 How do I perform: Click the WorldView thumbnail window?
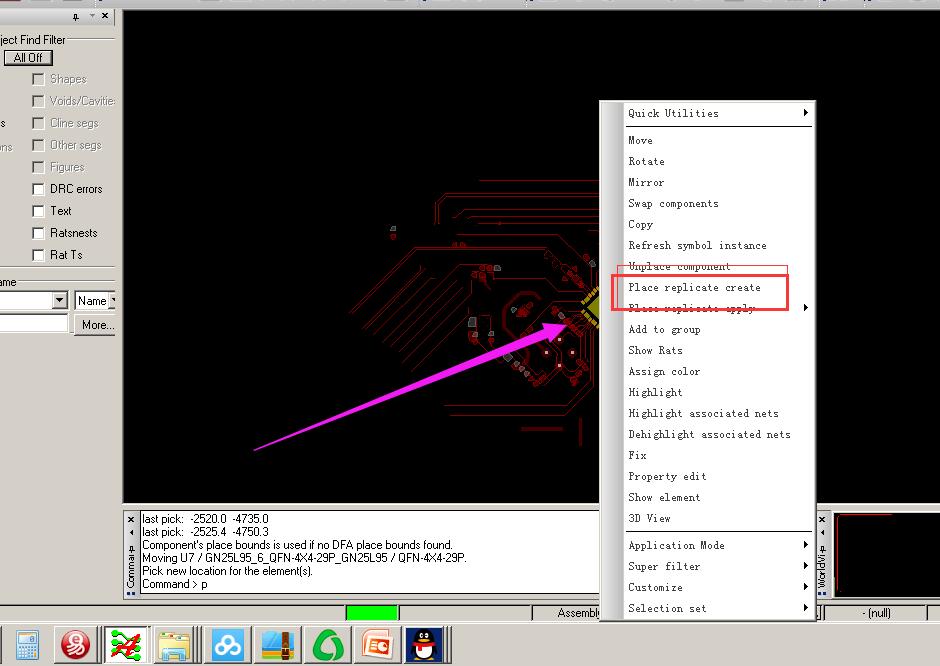click(x=887, y=555)
